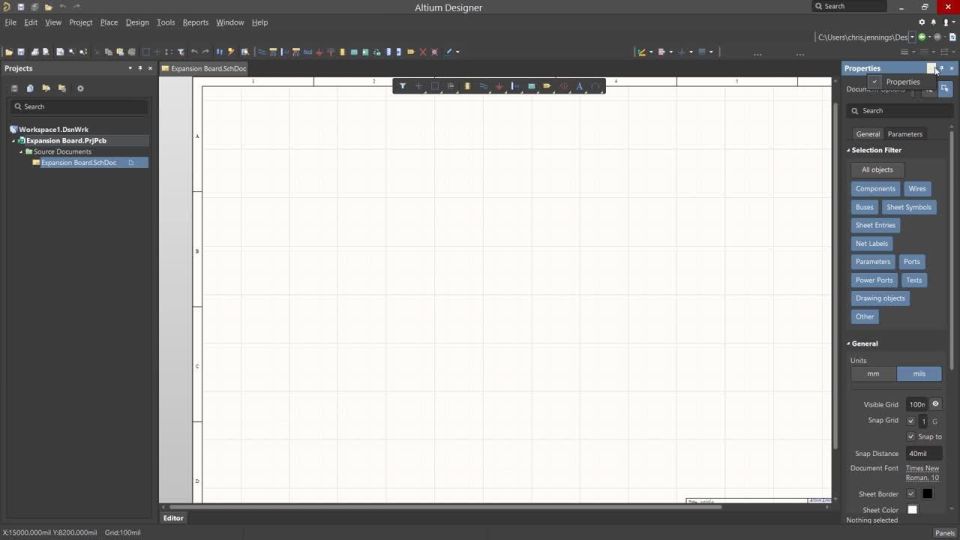960x540 pixels.
Task: Click the Undo arrow in main toolbar
Action: point(194,52)
